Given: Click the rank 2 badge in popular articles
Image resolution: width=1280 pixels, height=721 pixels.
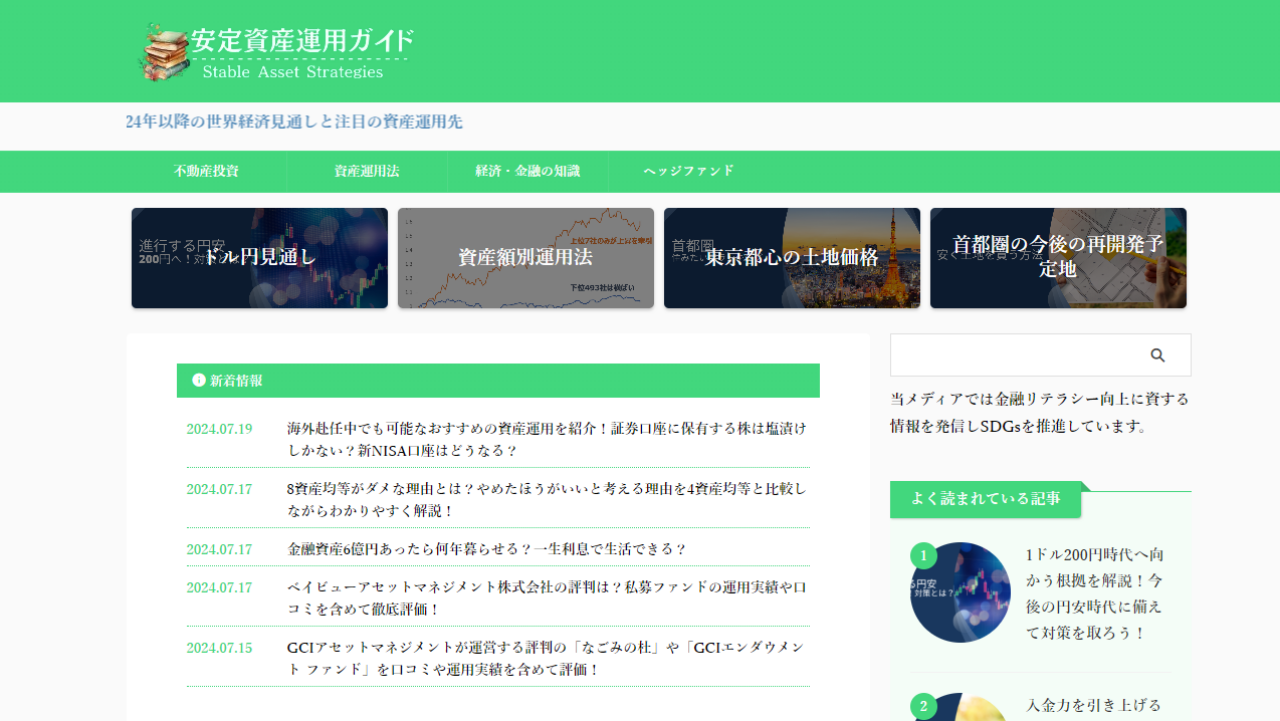Looking at the screenshot, I should tap(924, 706).
